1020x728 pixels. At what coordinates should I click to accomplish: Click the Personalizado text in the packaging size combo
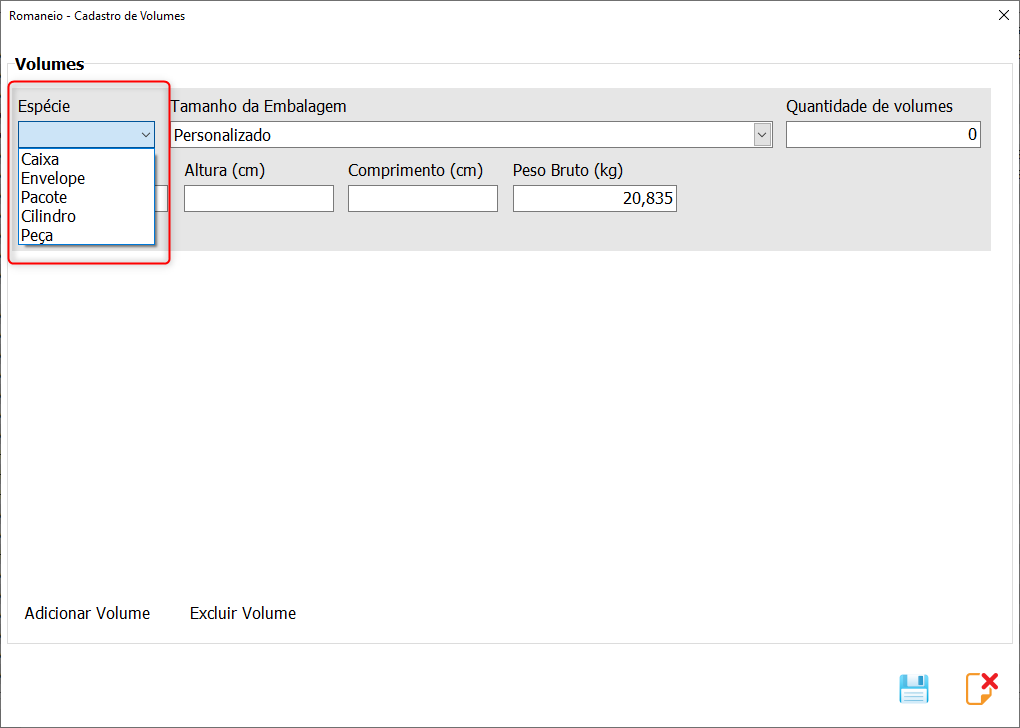(222, 135)
